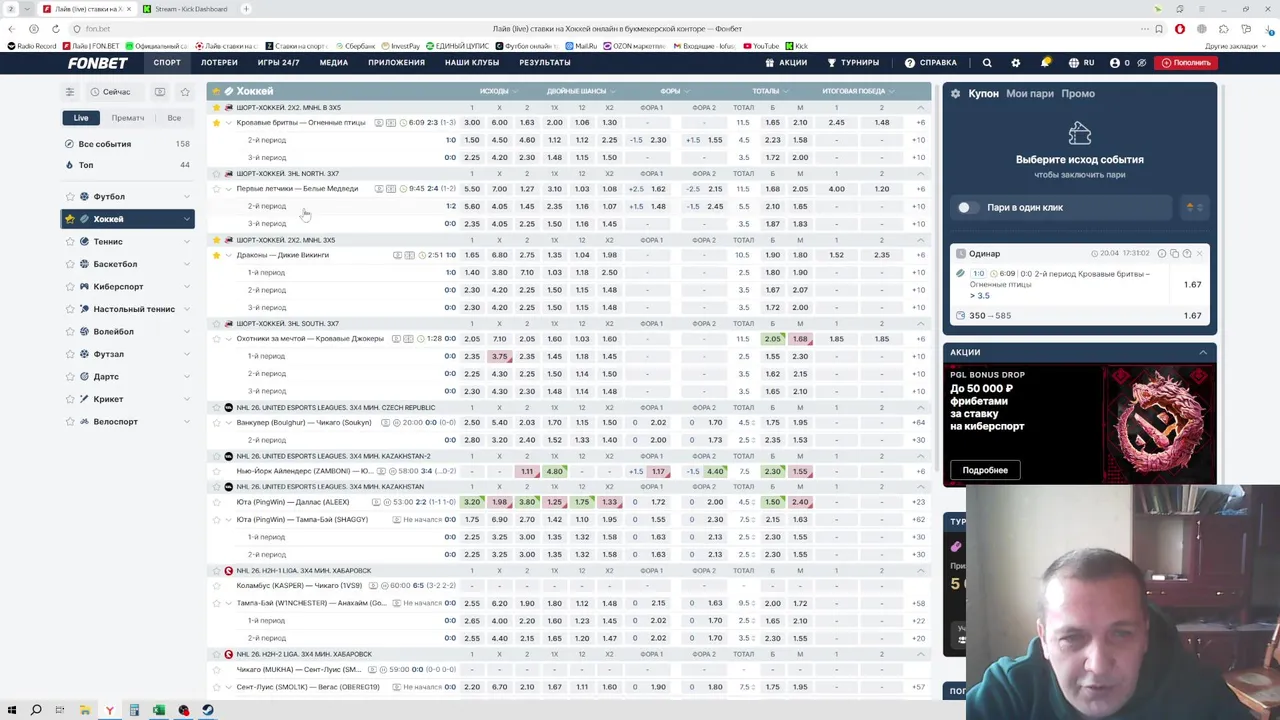The width and height of the screenshot is (1280, 720).
Task: Open Турниры trophy link in header
Action: pos(853,62)
